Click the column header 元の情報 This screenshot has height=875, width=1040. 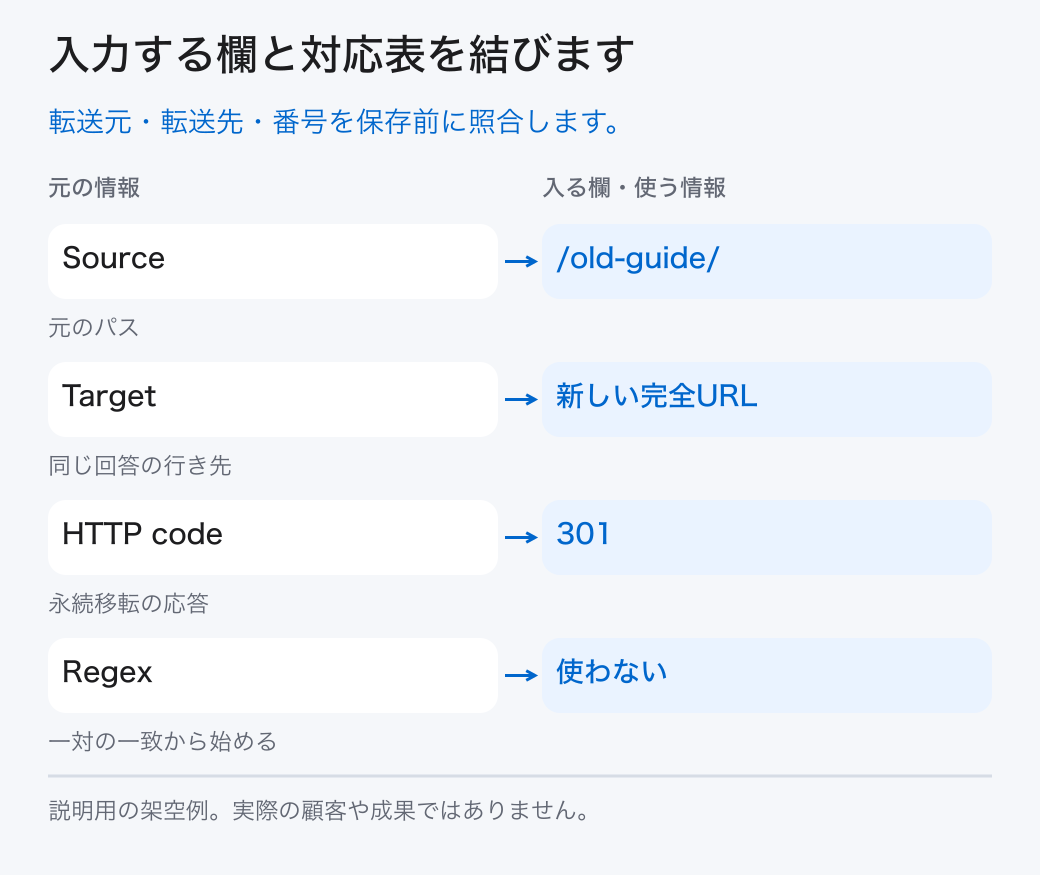pos(94,188)
